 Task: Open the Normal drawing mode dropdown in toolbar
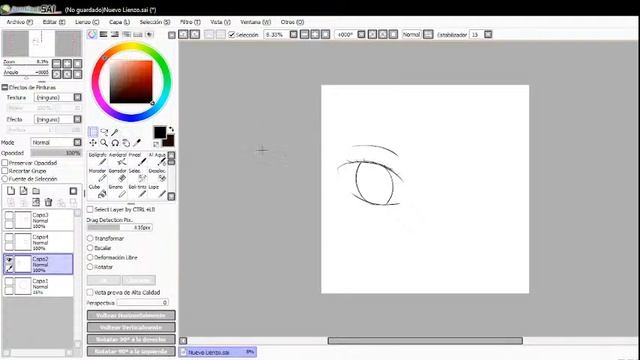point(428,34)
